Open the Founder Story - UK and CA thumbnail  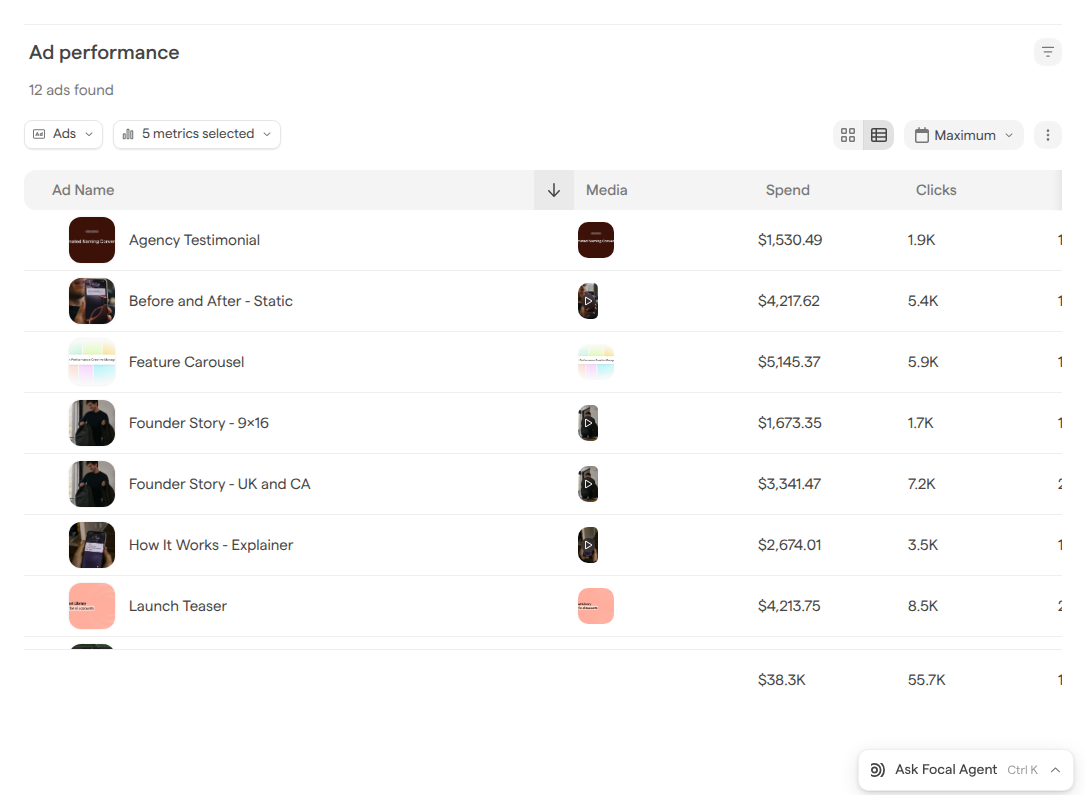91,483
